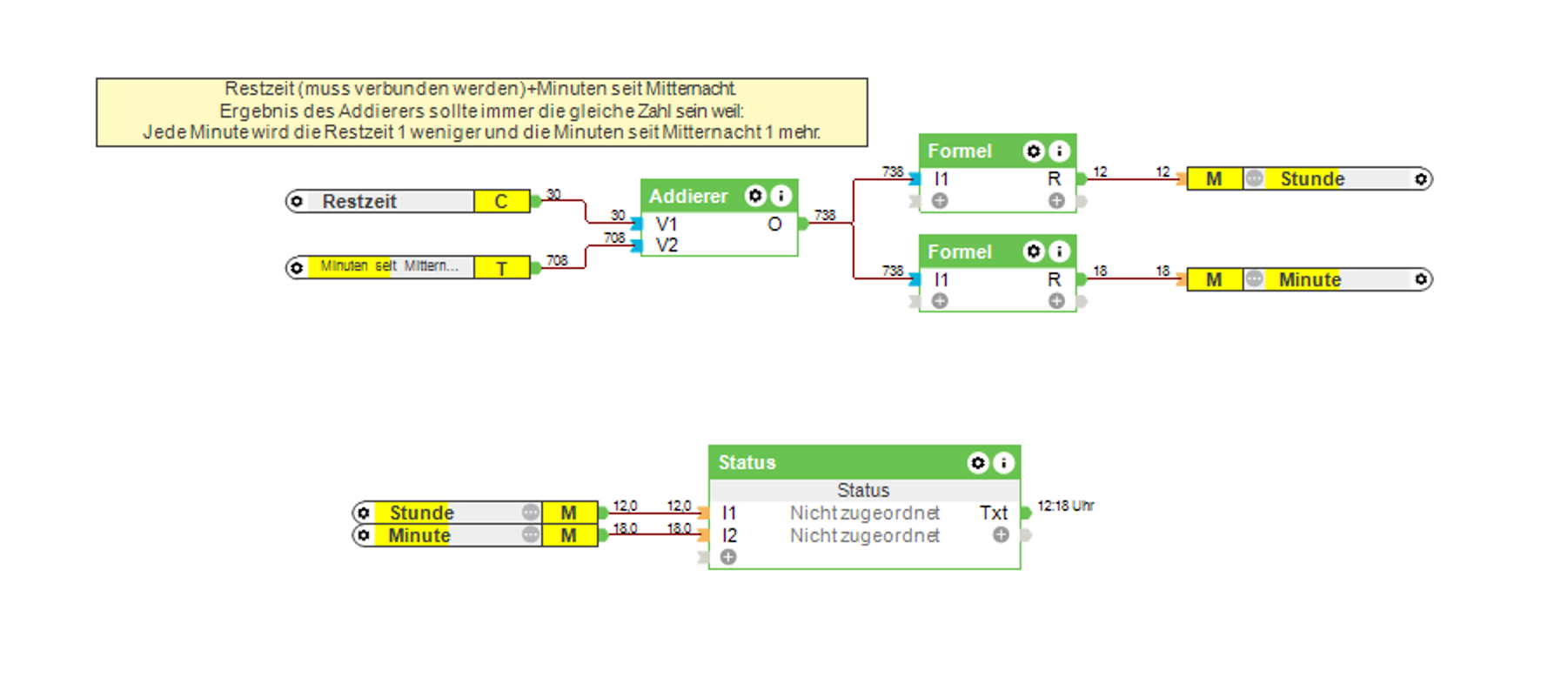The width and height of the screenshot is (1568, 691).
Task: Click "Nicht zugeordnet" in the Status I1 row
Action: pyautogui.click(x=865, y=513)
